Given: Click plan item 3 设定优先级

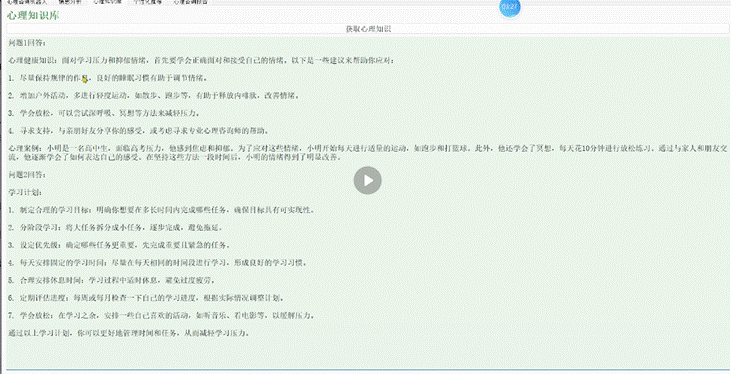Looking at the screenshot, I should [x=119, y=245].
